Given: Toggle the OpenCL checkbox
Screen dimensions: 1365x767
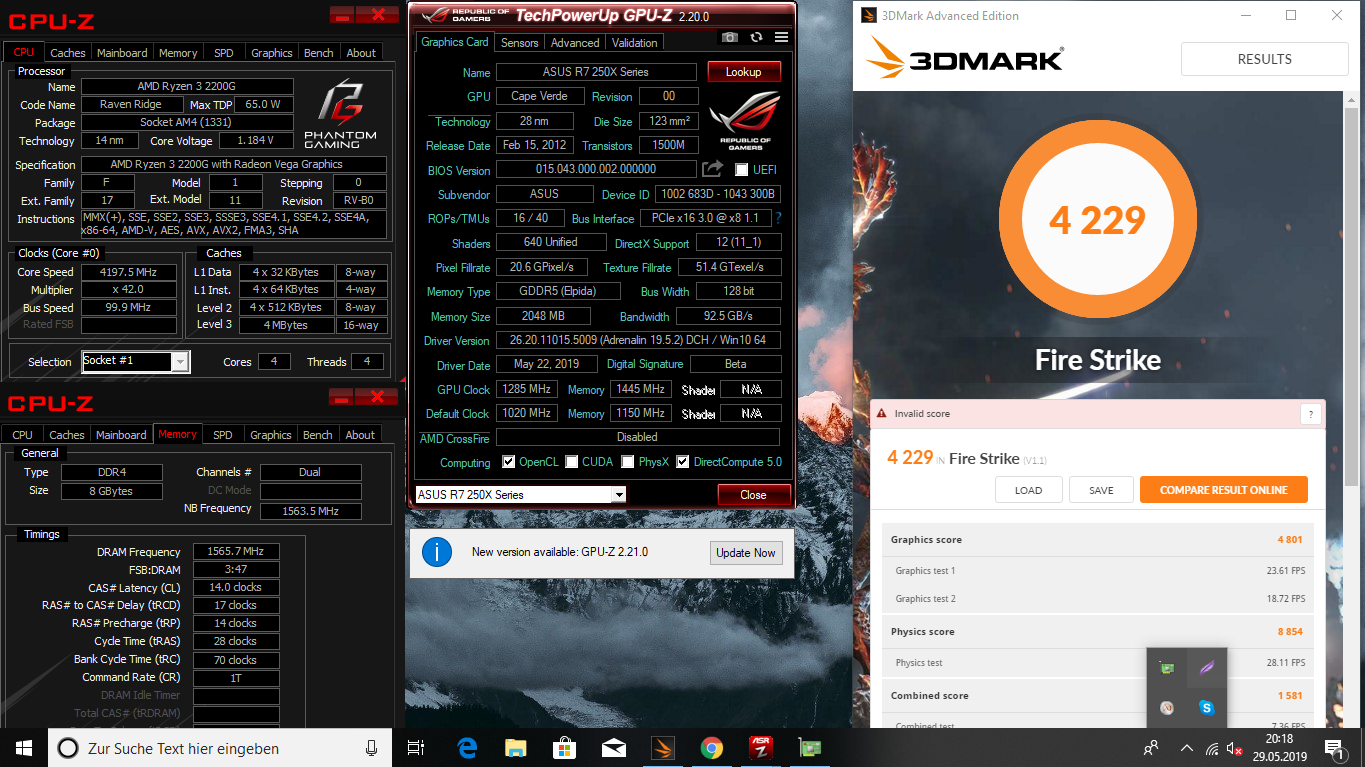Looking at the screenshot, I should pyautogui.click(x=509, y=462).
